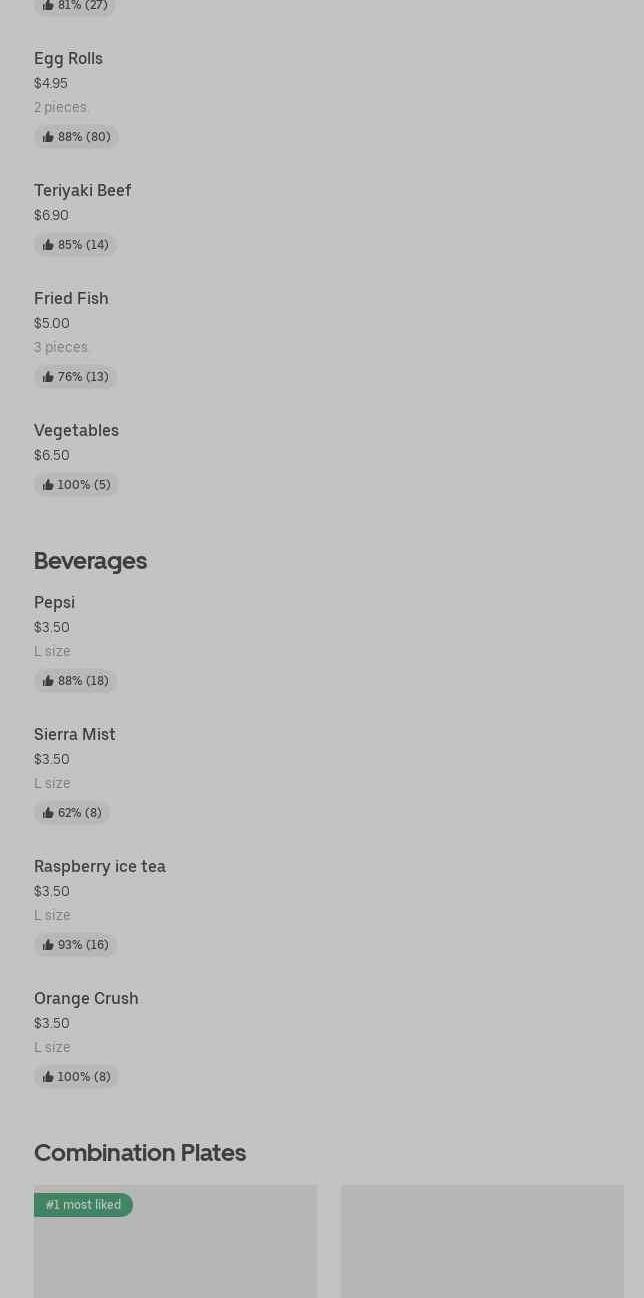Click the thumbs-up icon under Egg Rolls
644x1298 pixels.
[x=48, y=137]
